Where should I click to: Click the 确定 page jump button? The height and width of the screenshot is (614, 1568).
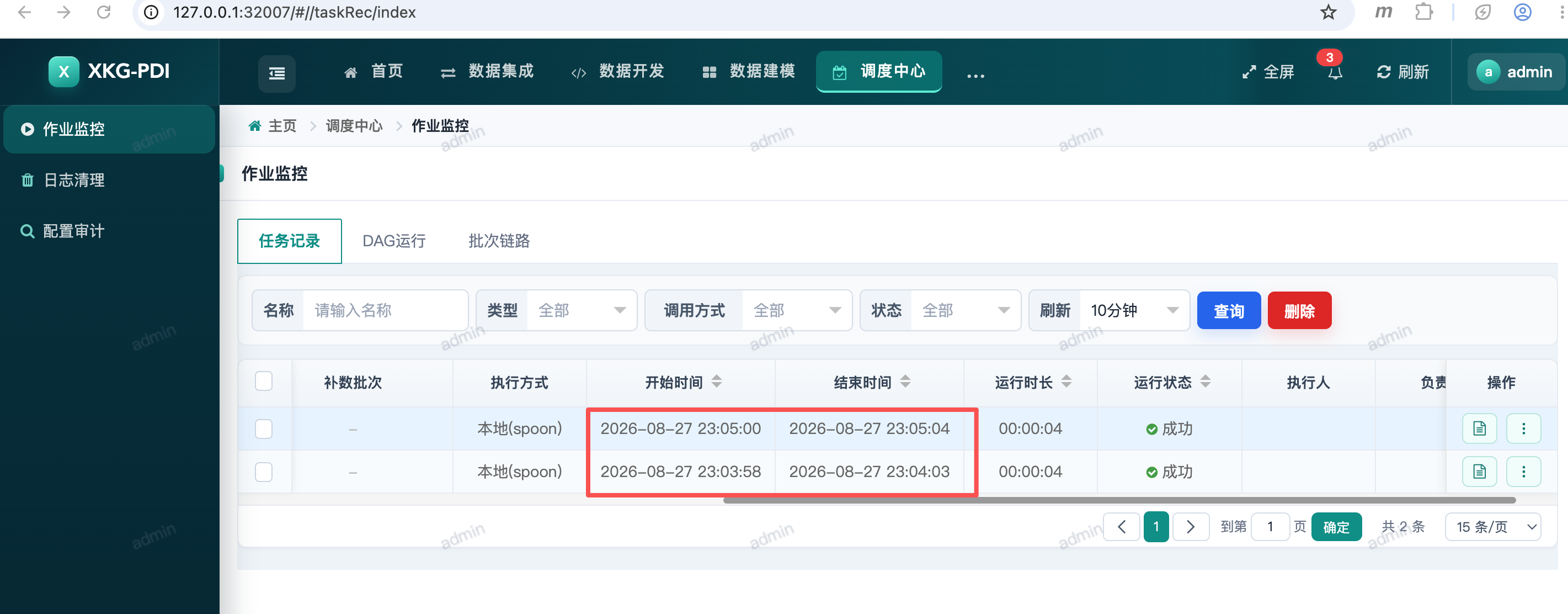[1336, 527]
